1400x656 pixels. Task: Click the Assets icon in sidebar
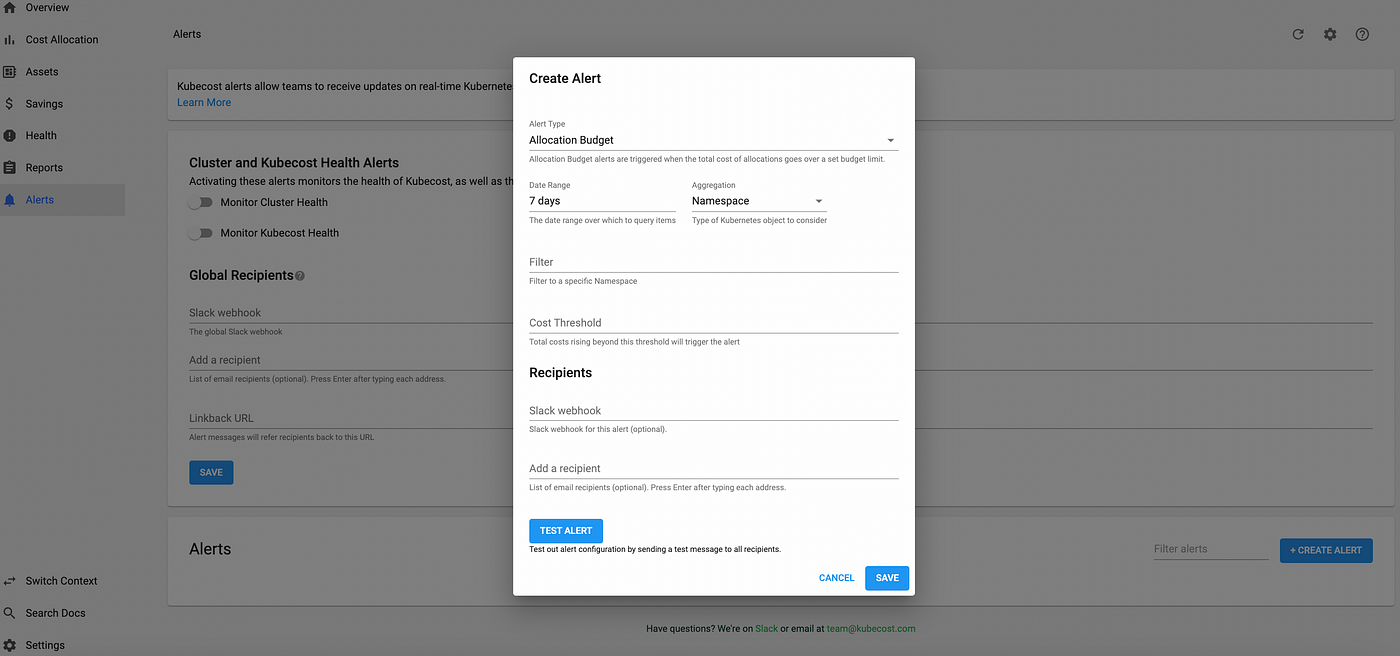(9, 72)
